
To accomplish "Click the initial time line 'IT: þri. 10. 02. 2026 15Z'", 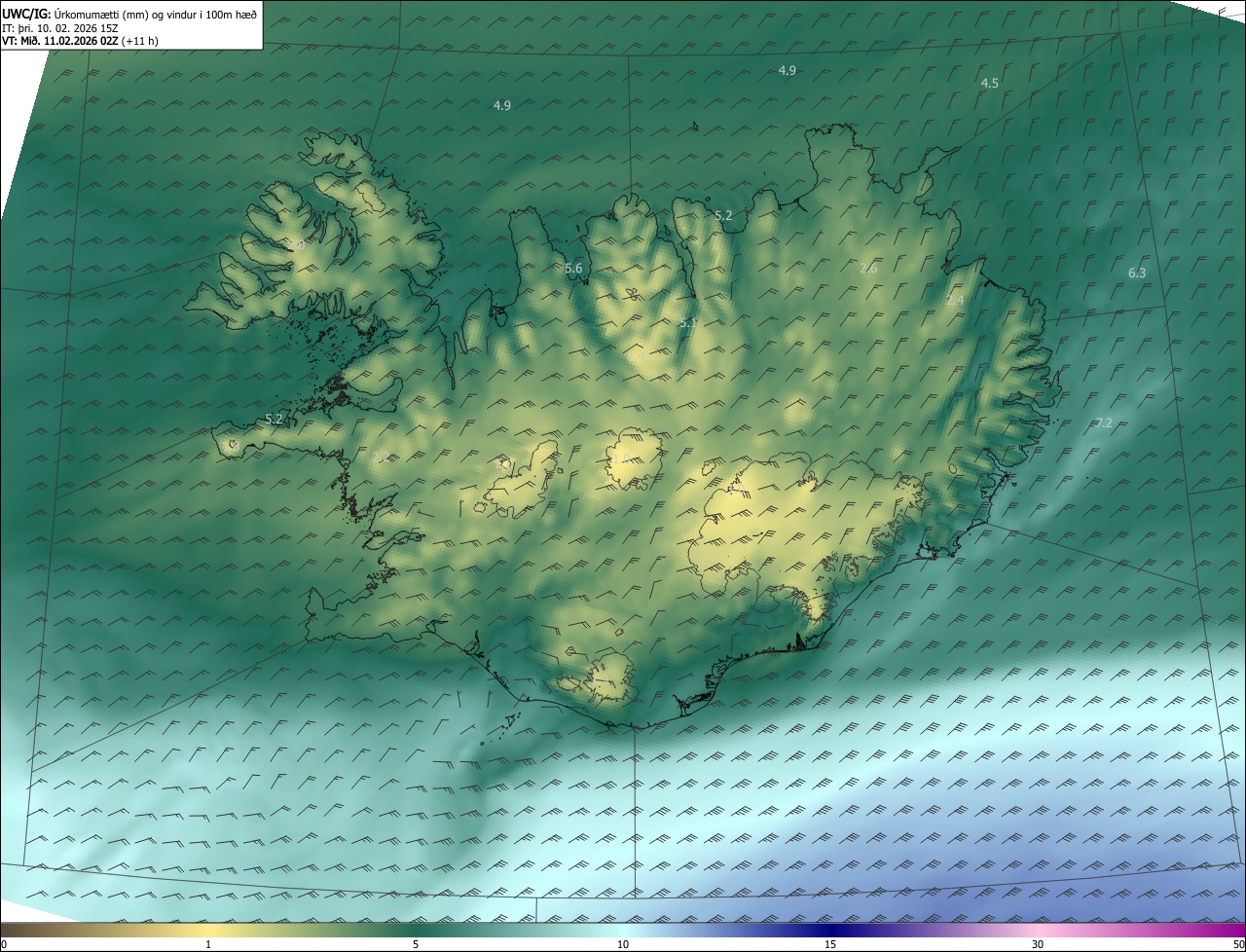I will tap(60, 27).
